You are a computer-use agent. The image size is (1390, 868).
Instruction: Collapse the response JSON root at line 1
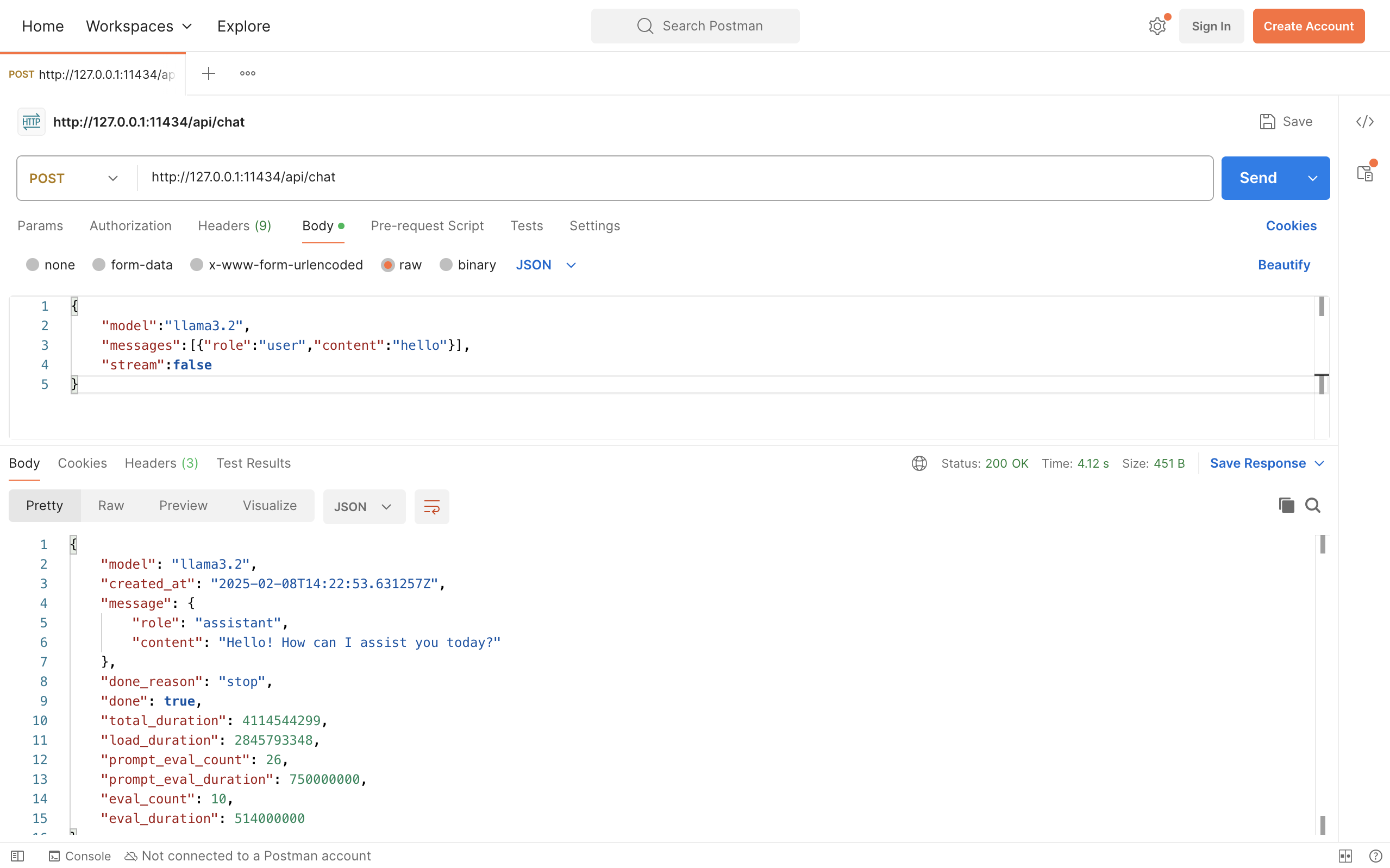[x=73, y=544]
